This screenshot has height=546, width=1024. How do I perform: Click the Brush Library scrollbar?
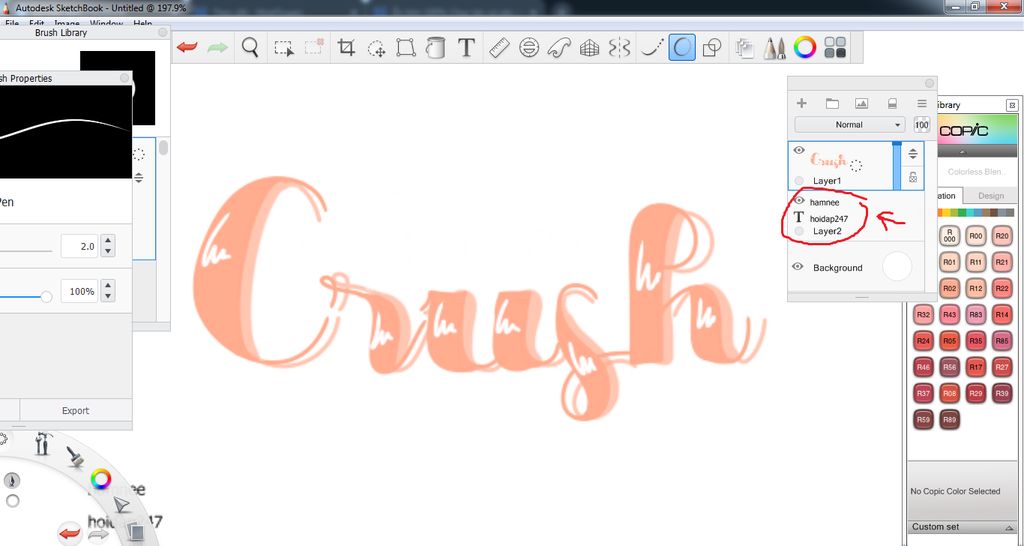163,148
